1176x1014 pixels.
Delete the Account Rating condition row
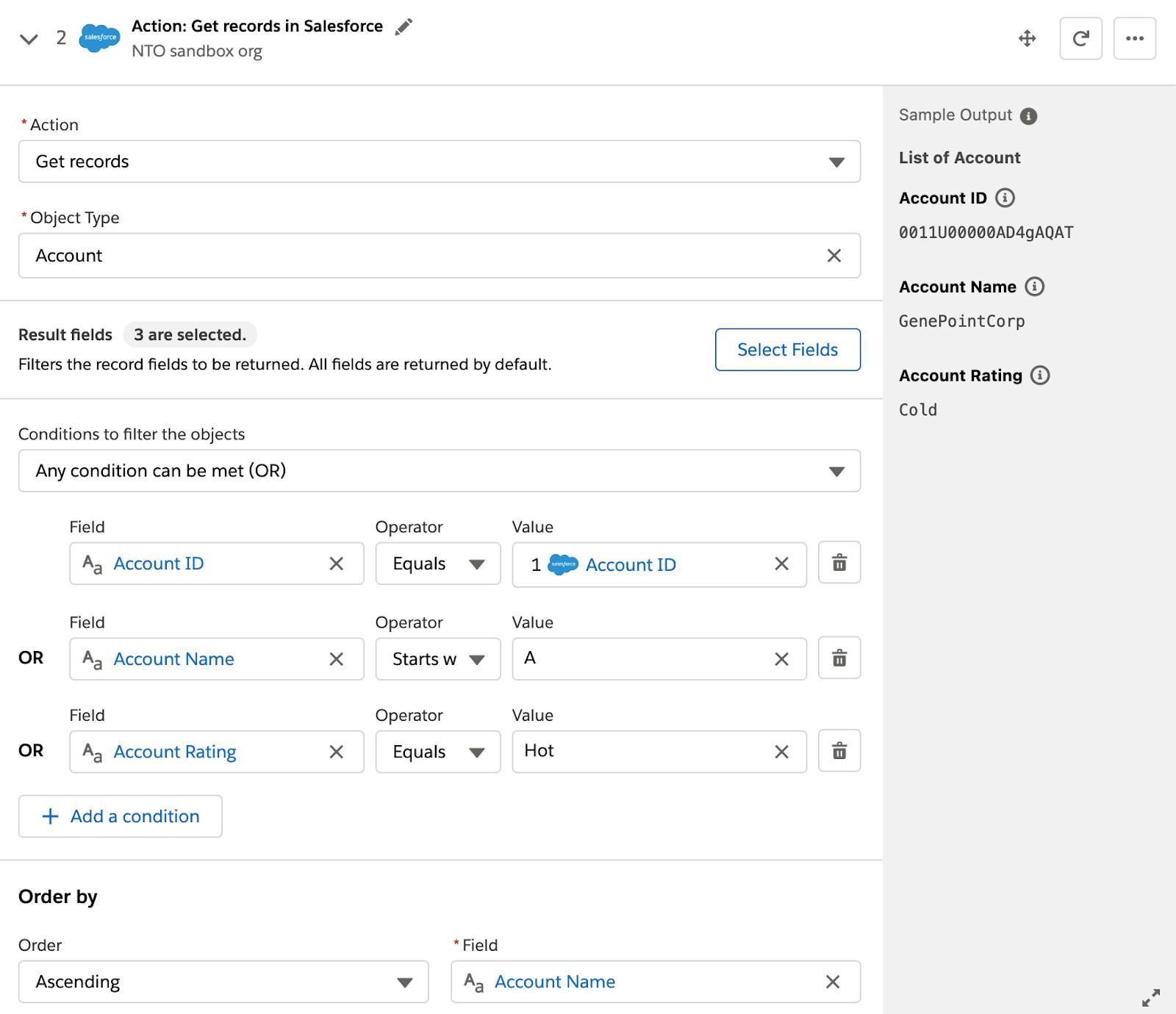(839, 751)
